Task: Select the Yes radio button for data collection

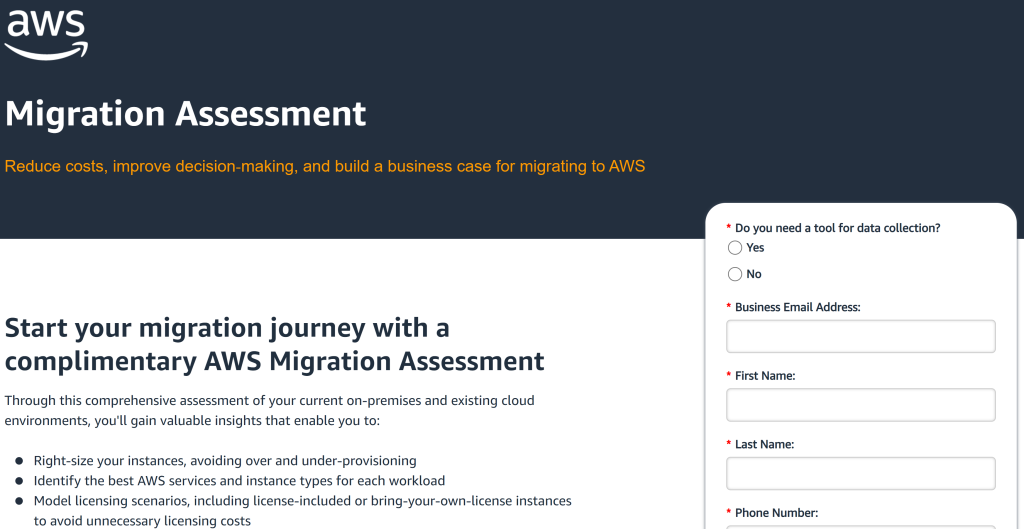Action: coord(735,248)
